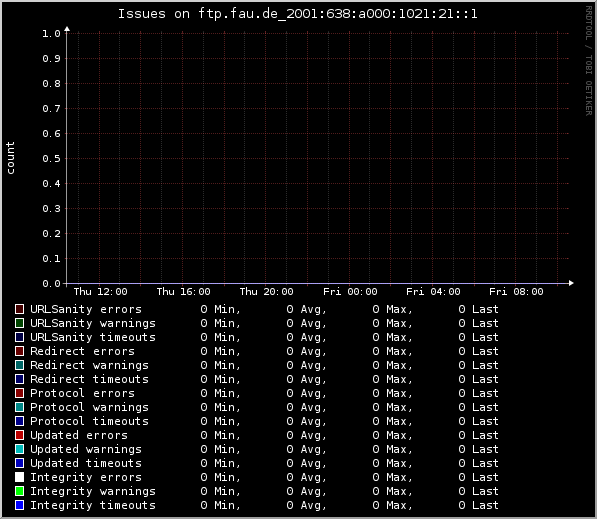
Task: Click the RRDTOOL / TOBI OETIKER watermark
Action: pos(589,61)
